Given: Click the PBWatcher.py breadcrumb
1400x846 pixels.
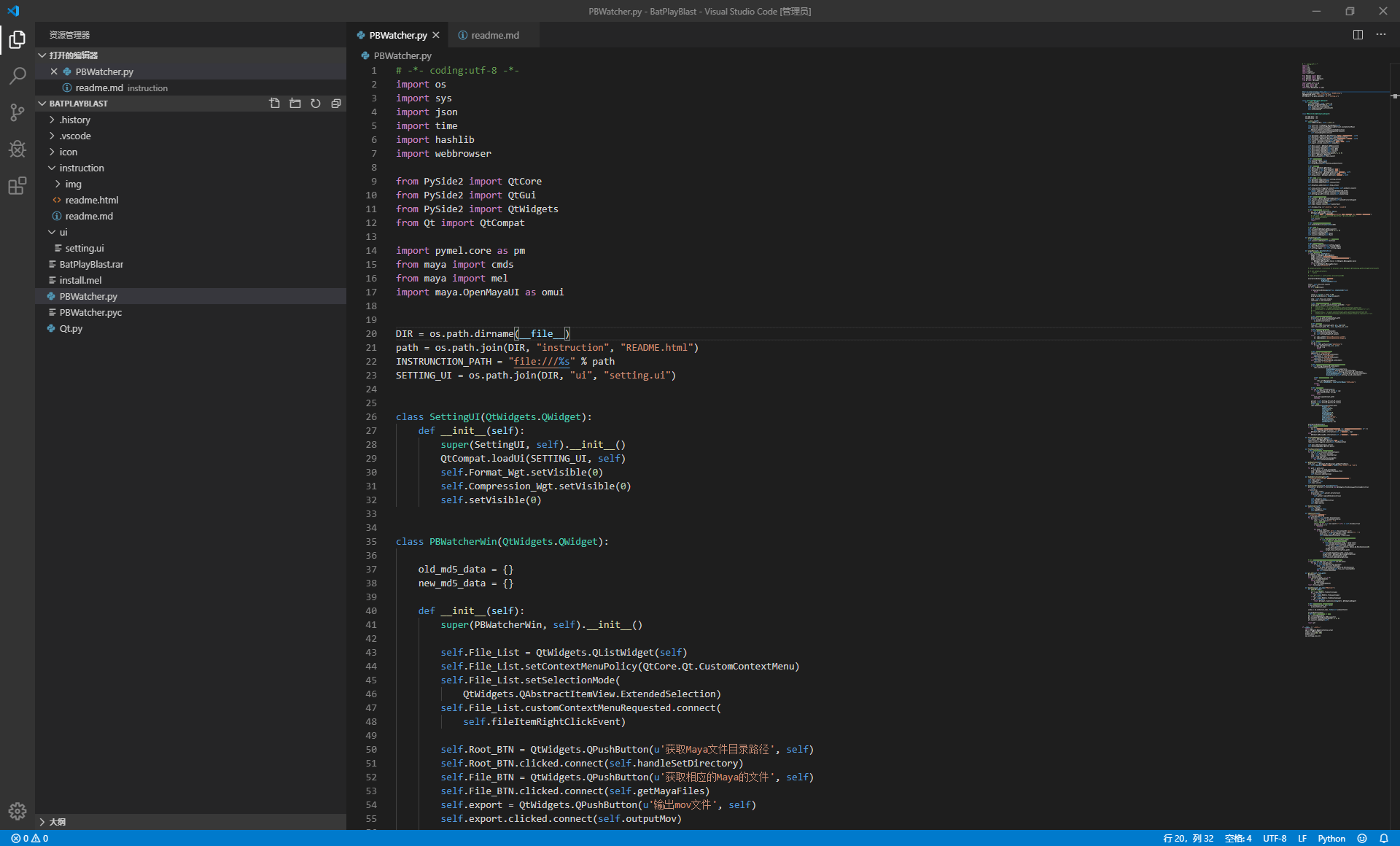Looking at the screenshot, I should pyautogui.click(x=402, y=55).
